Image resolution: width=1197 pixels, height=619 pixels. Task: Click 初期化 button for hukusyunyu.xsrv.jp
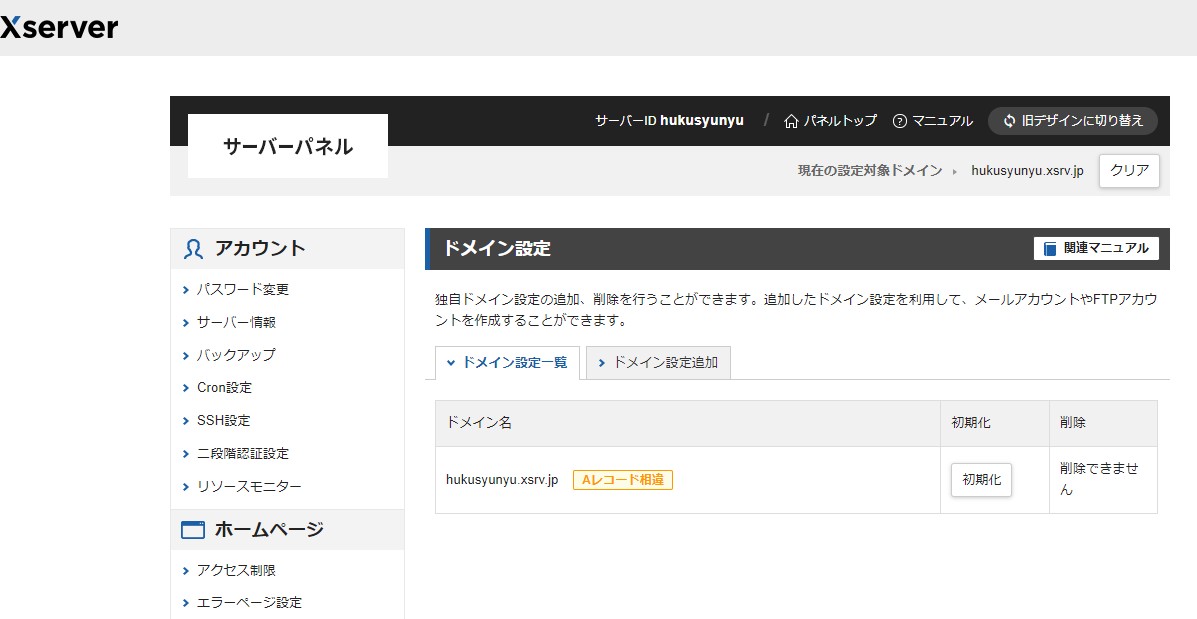[981, 480]
